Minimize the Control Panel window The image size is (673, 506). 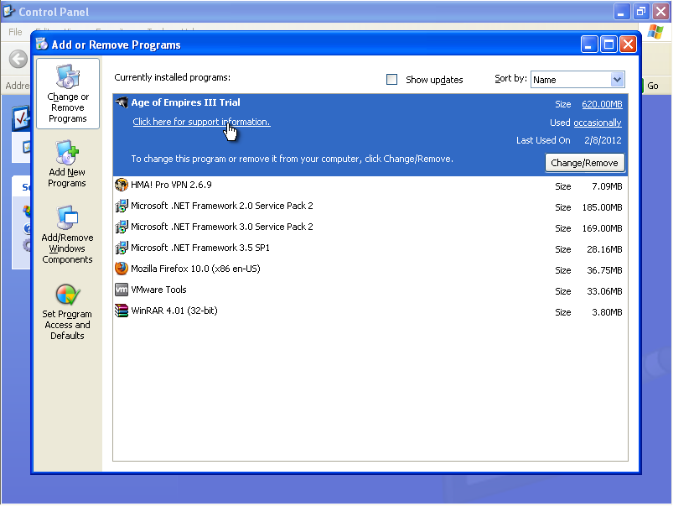621,12
